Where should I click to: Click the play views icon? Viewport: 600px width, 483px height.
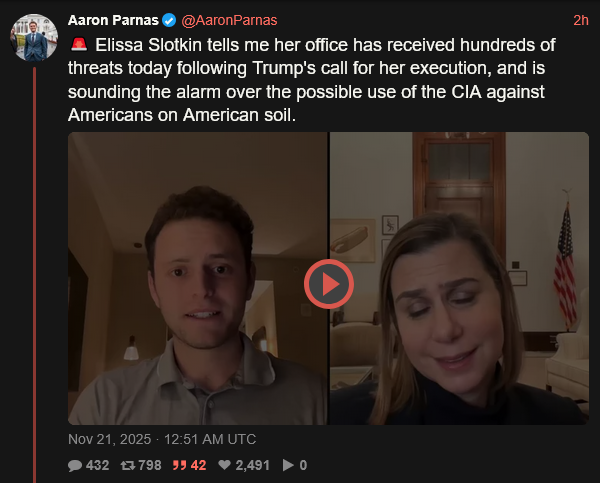click(x=288, y=465)
